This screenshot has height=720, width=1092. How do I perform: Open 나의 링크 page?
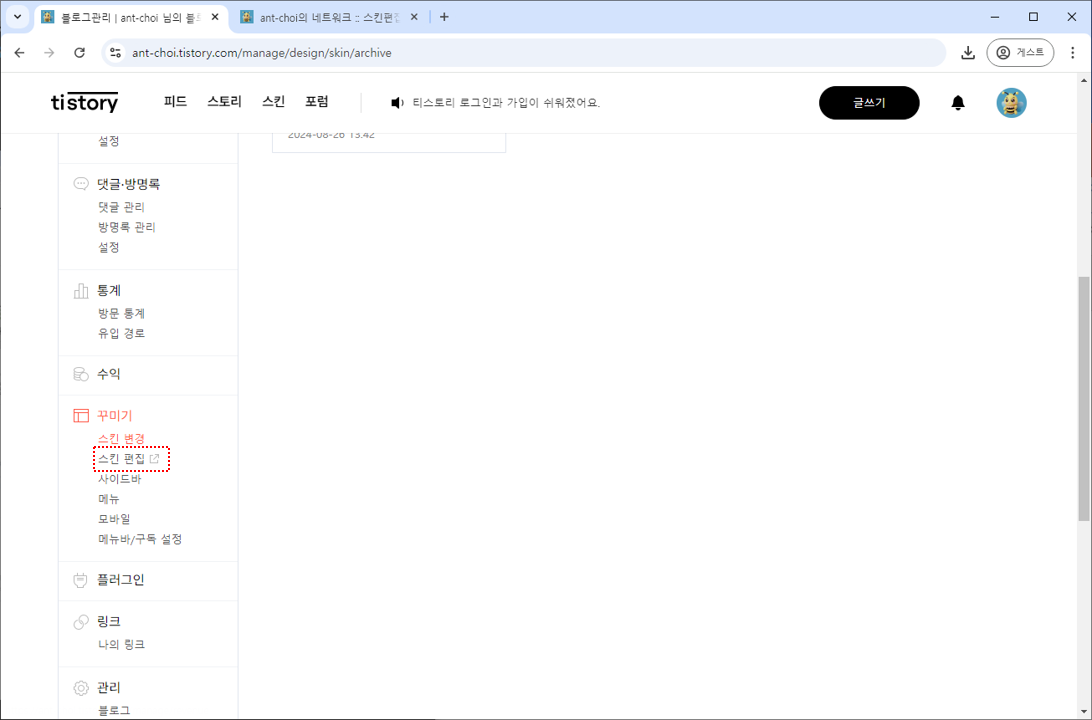121,645
